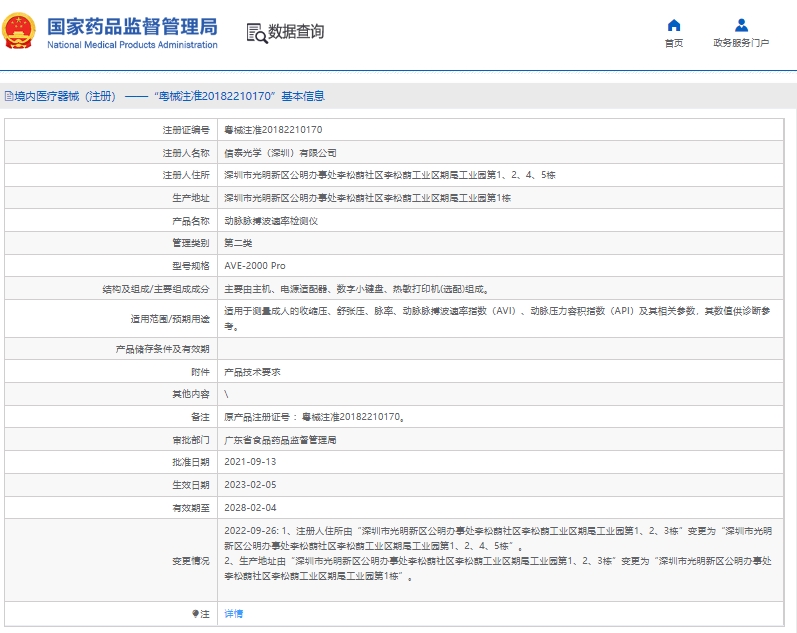Select approval date 2021-09-13
Viewport: 797px width, 633px height.
coord(250,462)
